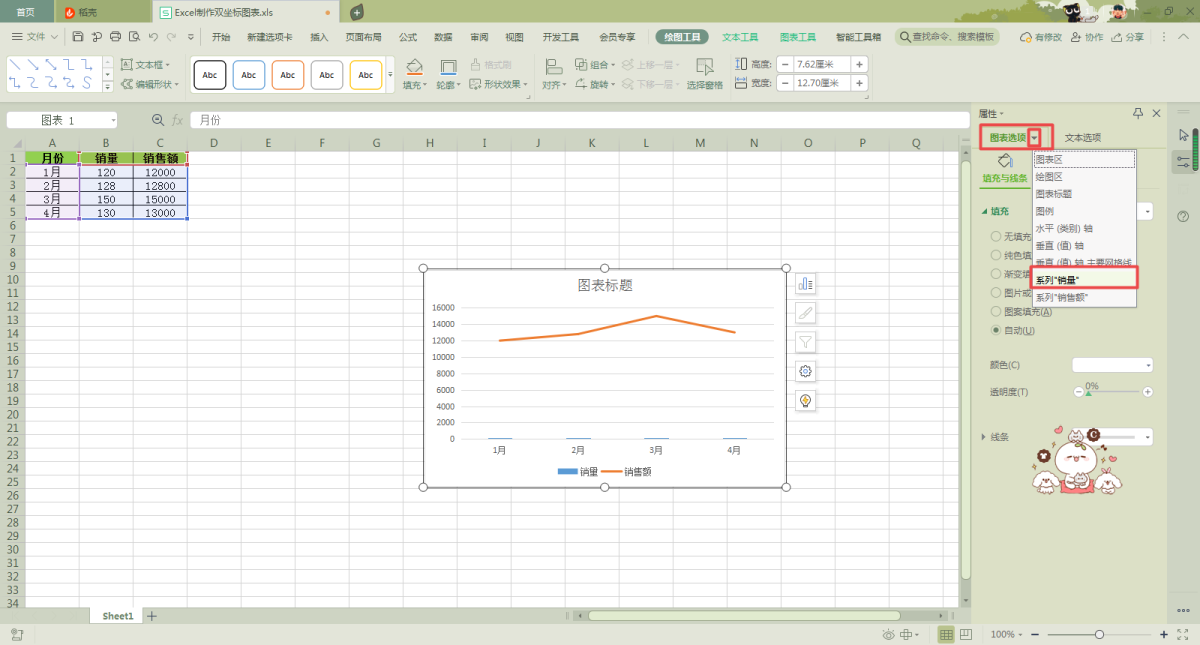Click the Print icon in quick access toolbar

pyautogui.click(x=115, y=37)
